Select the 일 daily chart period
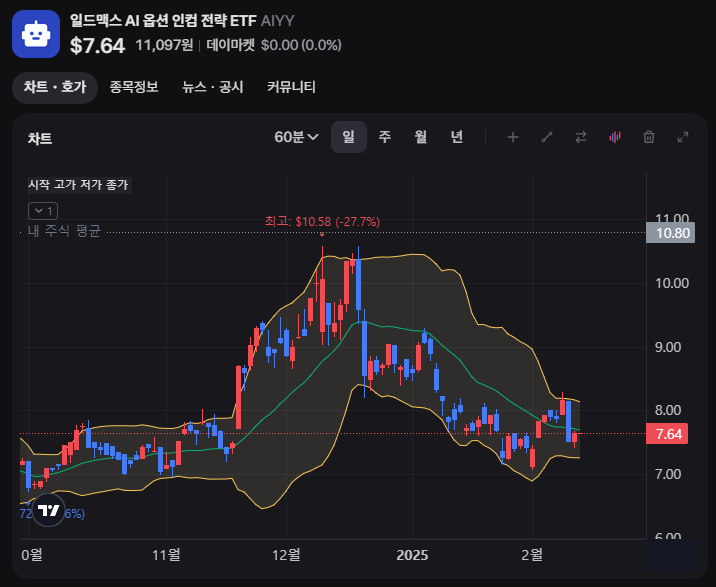This screenshot has height=587, width=716. 349,137
